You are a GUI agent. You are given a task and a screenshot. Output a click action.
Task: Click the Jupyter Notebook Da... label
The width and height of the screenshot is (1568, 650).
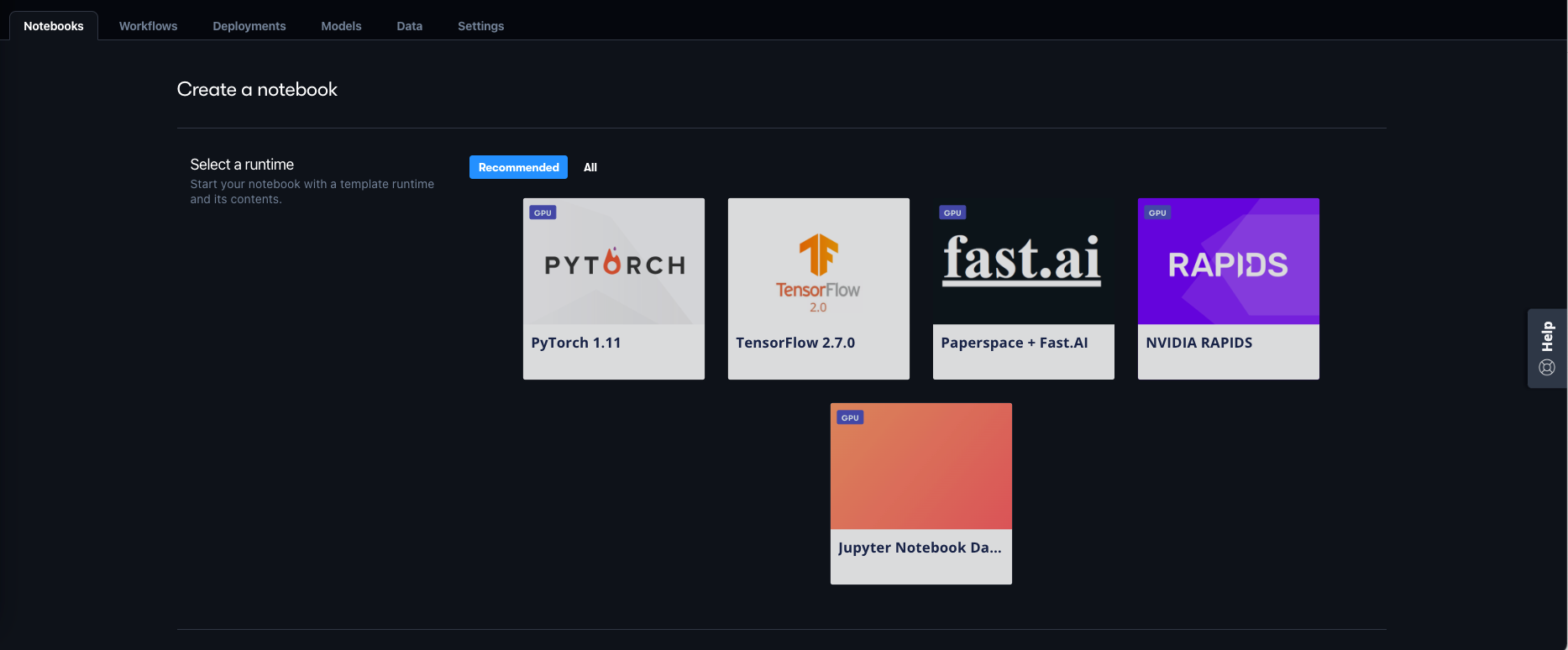tap(920, 548)
